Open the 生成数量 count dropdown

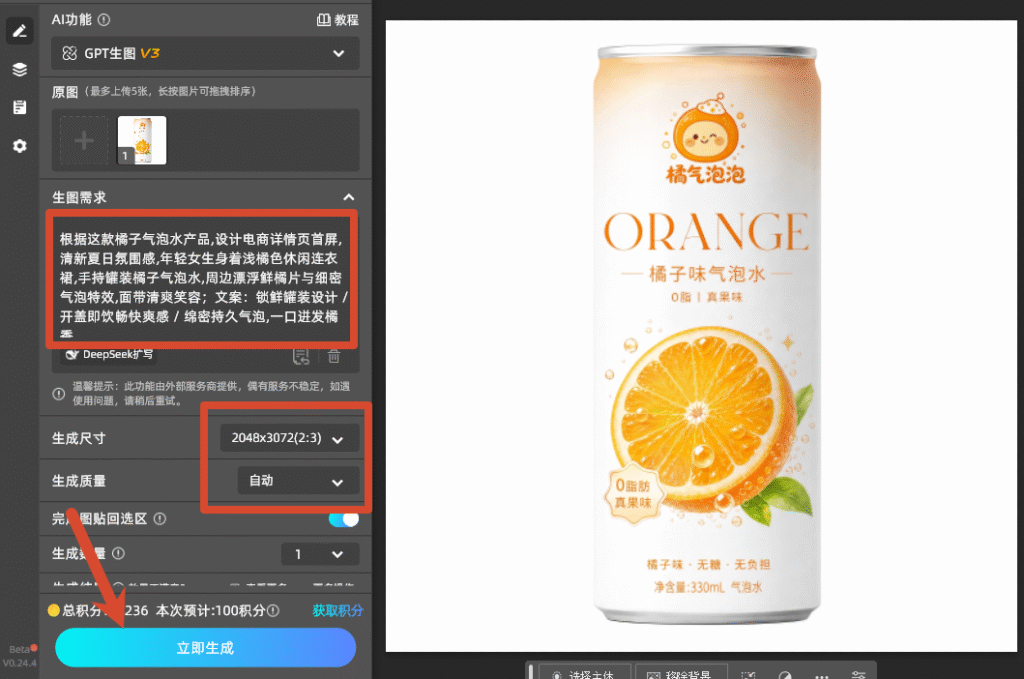[x=320, y=554]
